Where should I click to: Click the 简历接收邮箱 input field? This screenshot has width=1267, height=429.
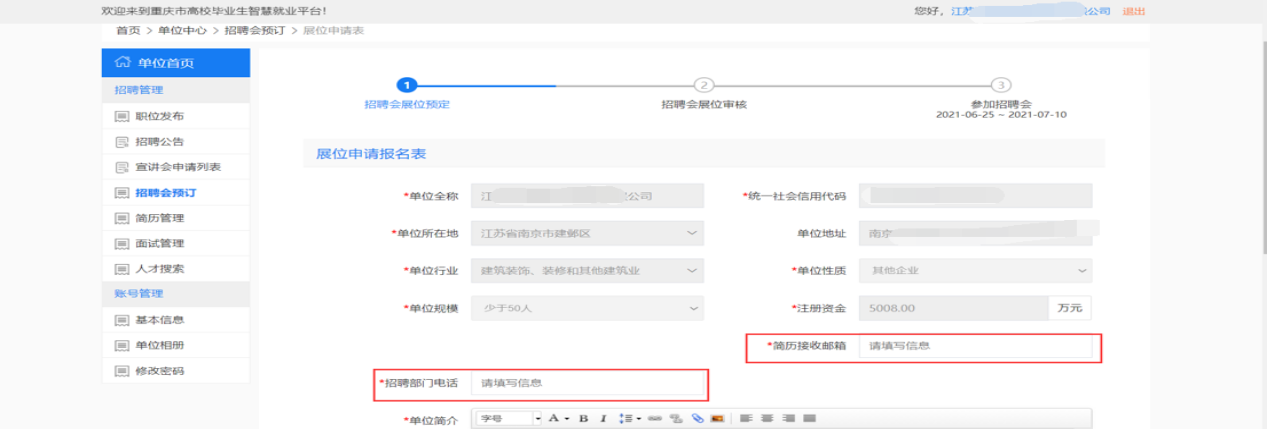click(975, 346)
